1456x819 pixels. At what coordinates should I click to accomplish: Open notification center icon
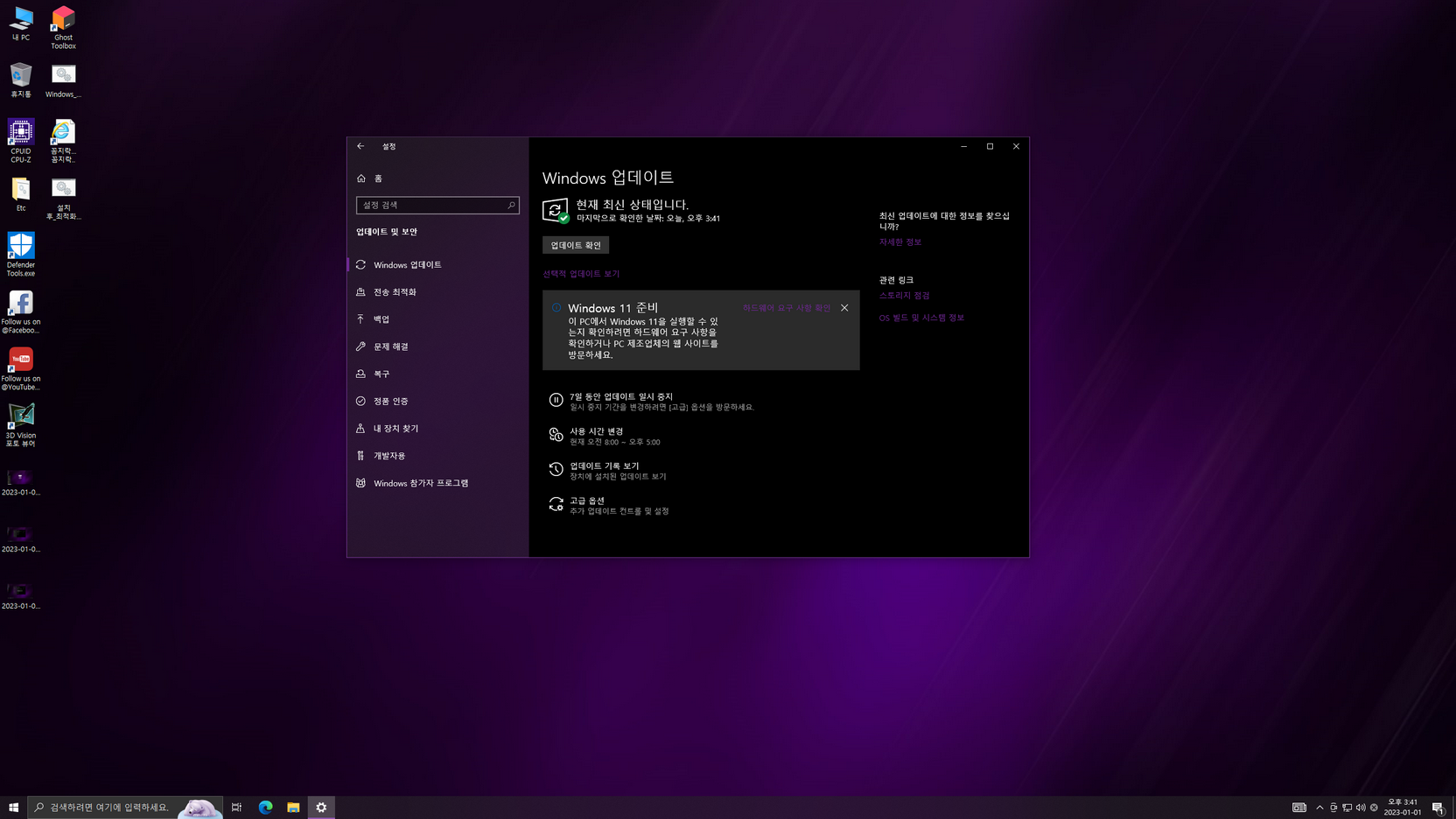click(1438, 807)
